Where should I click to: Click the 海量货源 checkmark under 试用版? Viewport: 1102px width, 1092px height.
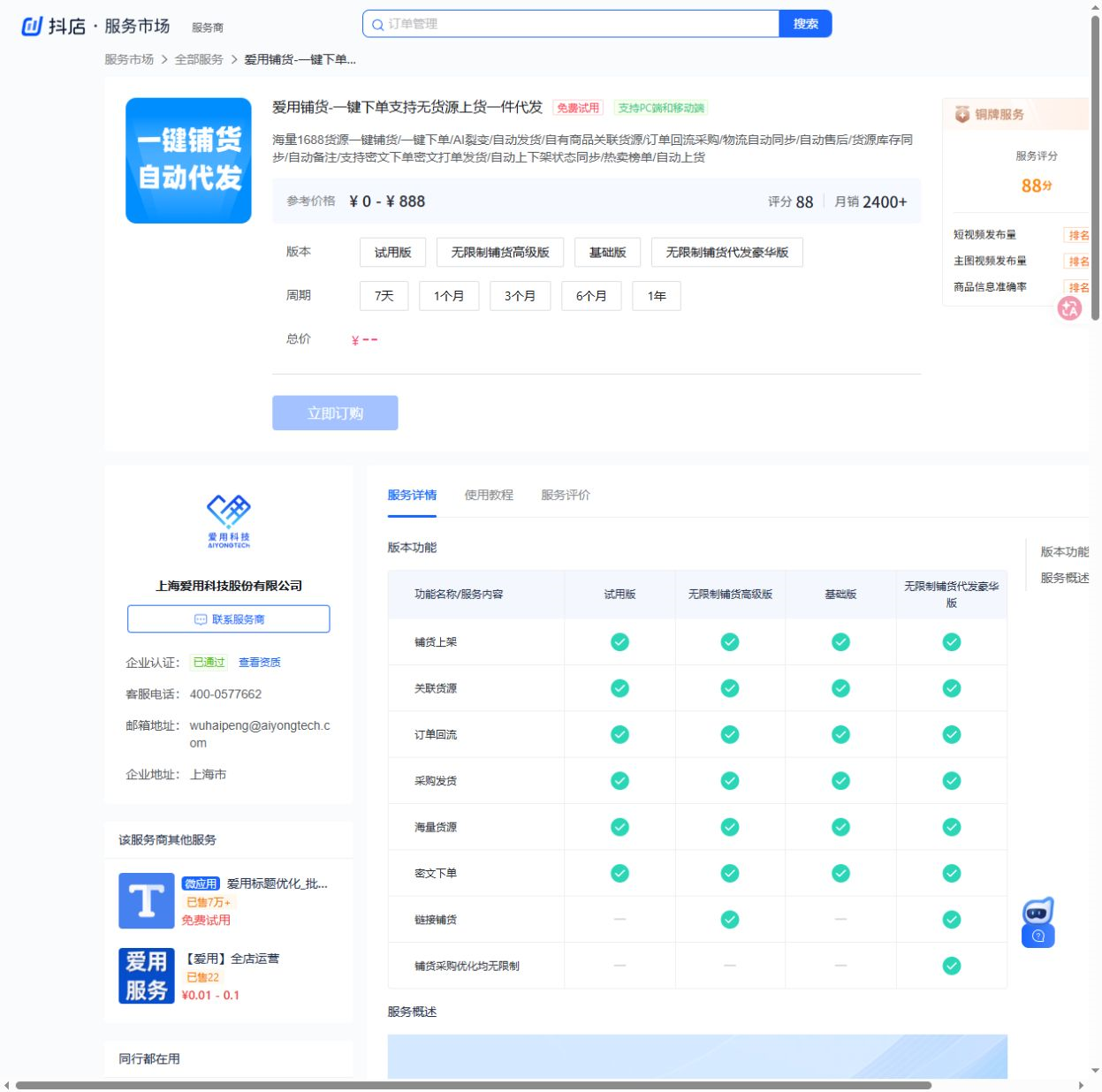coord(619,827)
